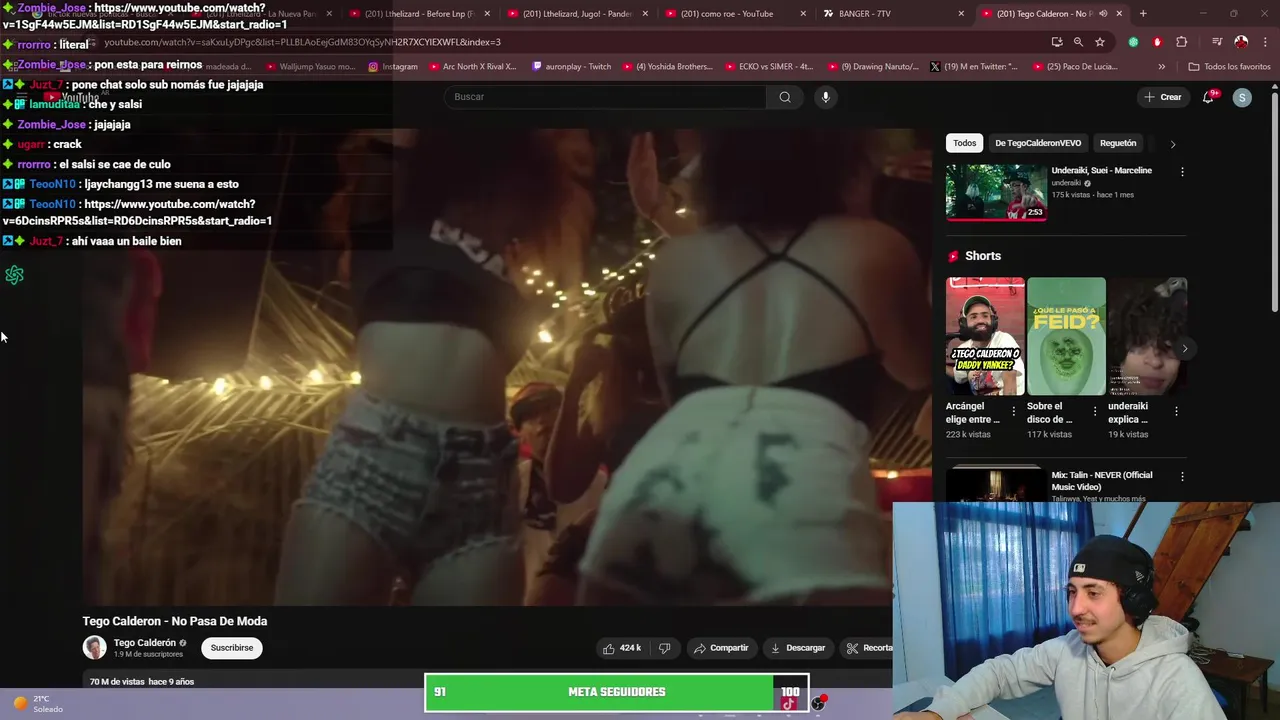Mute the Tego Calderon tab audio
This screenshot has height=720, width=1280.
(1103, 14)
